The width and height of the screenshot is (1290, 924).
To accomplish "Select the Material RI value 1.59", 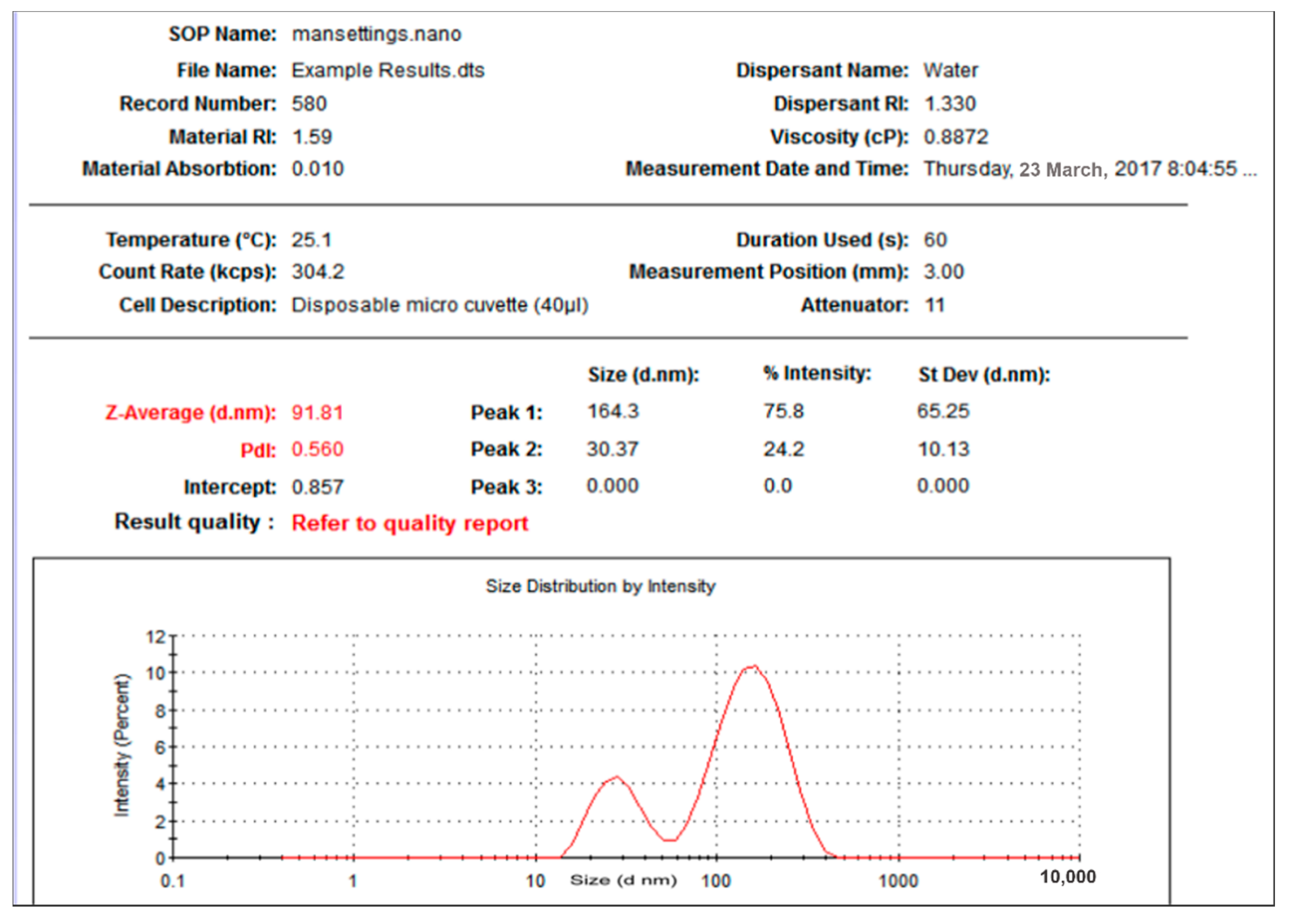I will point(312,136).
